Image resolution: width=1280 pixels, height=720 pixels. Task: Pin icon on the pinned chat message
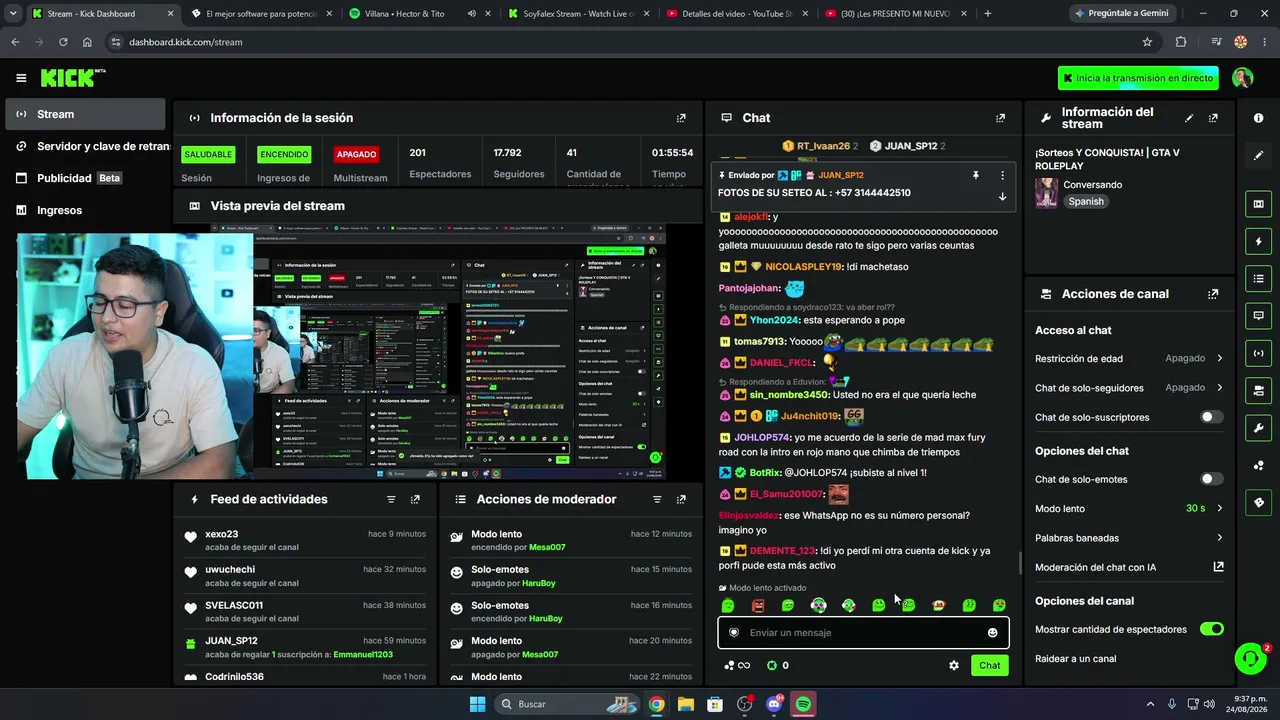tap(975, 175)
